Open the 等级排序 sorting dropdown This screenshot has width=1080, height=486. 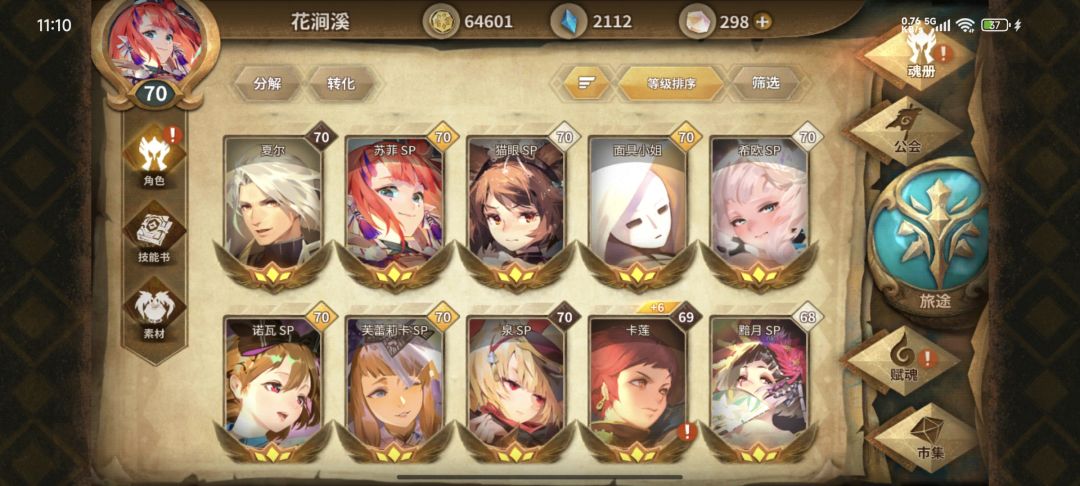pos(671,83)
